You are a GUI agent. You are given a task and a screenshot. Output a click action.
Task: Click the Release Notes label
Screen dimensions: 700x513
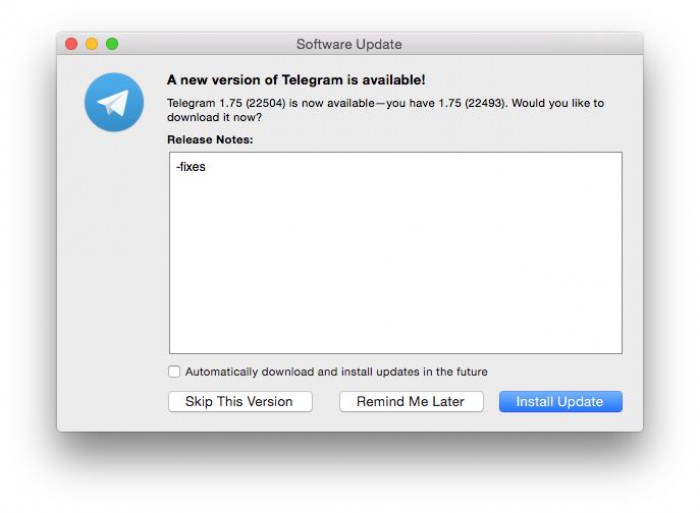[x=210, y=139]
